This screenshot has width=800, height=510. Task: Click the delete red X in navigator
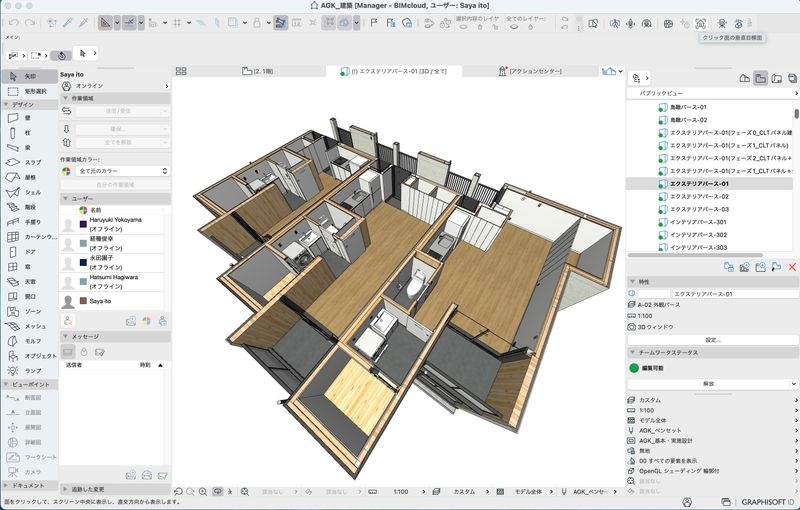click(792, 267)
